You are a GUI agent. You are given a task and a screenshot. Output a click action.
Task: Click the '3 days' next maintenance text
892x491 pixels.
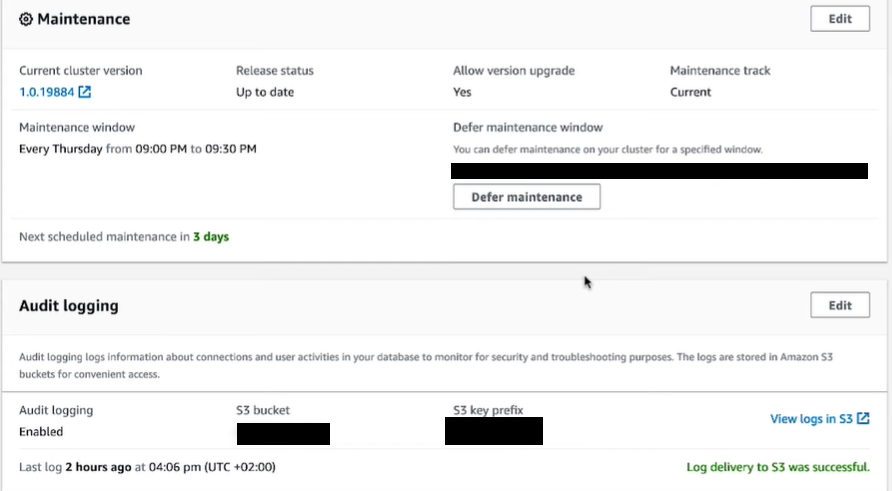point(211,237)
